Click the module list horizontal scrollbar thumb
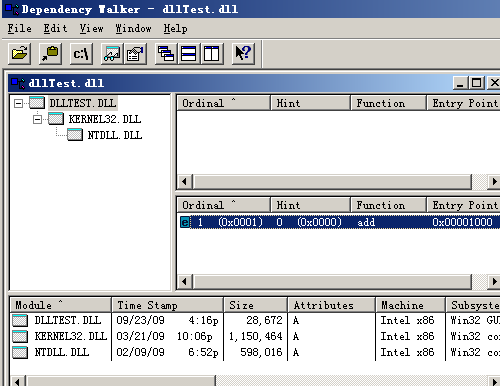Screen dimensions: 500x386 pyautogui.click(x=121, y=381)
